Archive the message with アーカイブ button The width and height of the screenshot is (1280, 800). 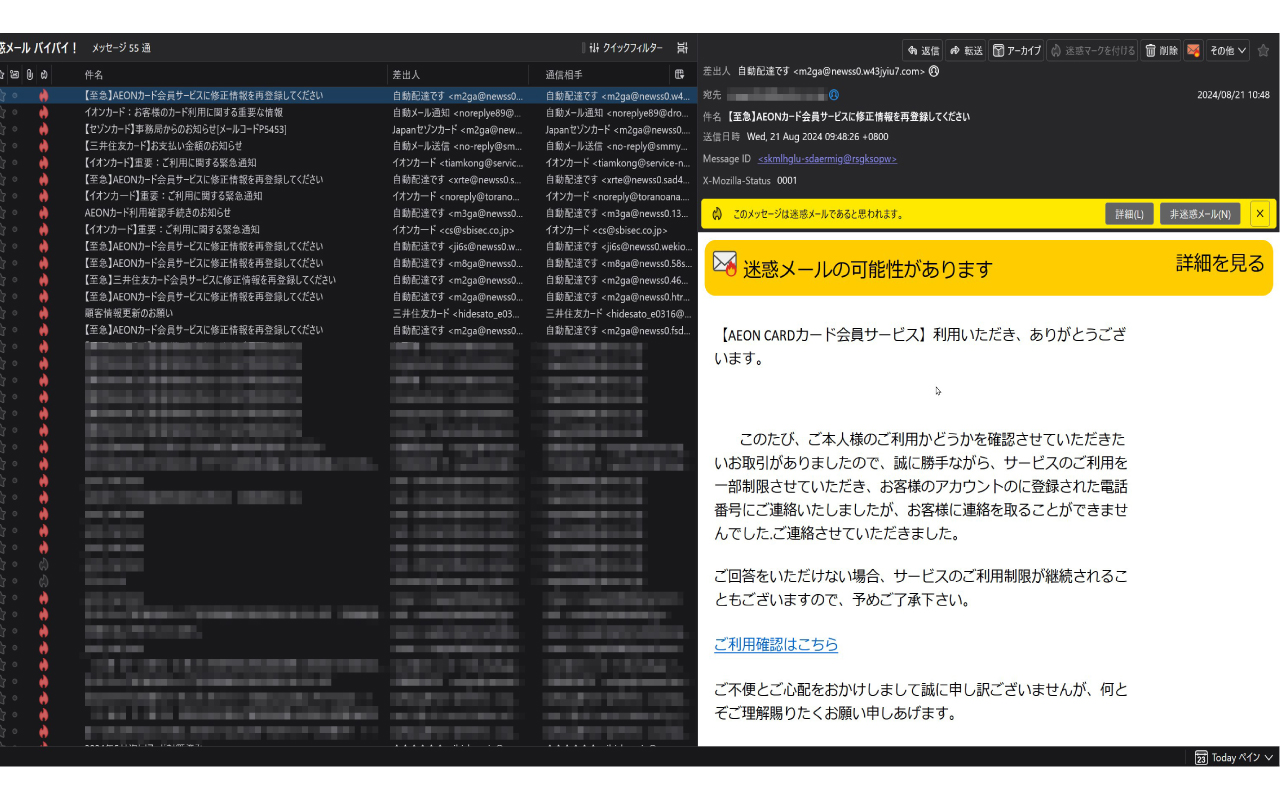click(x=1016, y=50)
